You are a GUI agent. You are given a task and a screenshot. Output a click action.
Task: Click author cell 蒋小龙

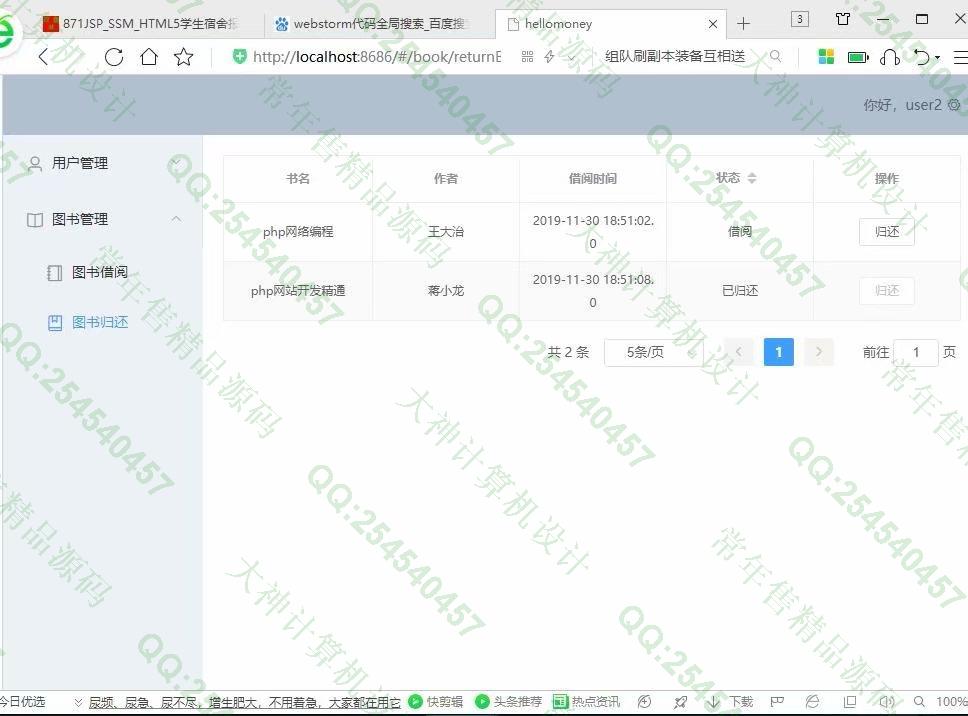click(x=446, y=291)
